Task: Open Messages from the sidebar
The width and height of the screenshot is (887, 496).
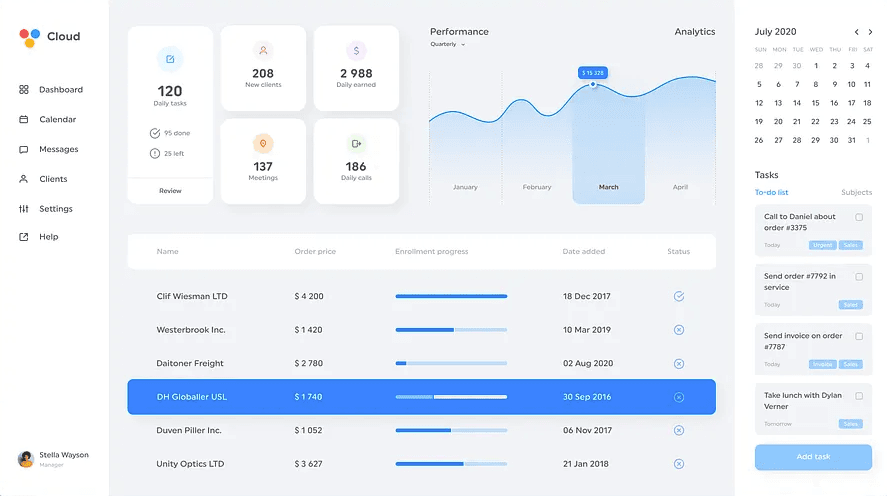Action: tap(49, 149)
